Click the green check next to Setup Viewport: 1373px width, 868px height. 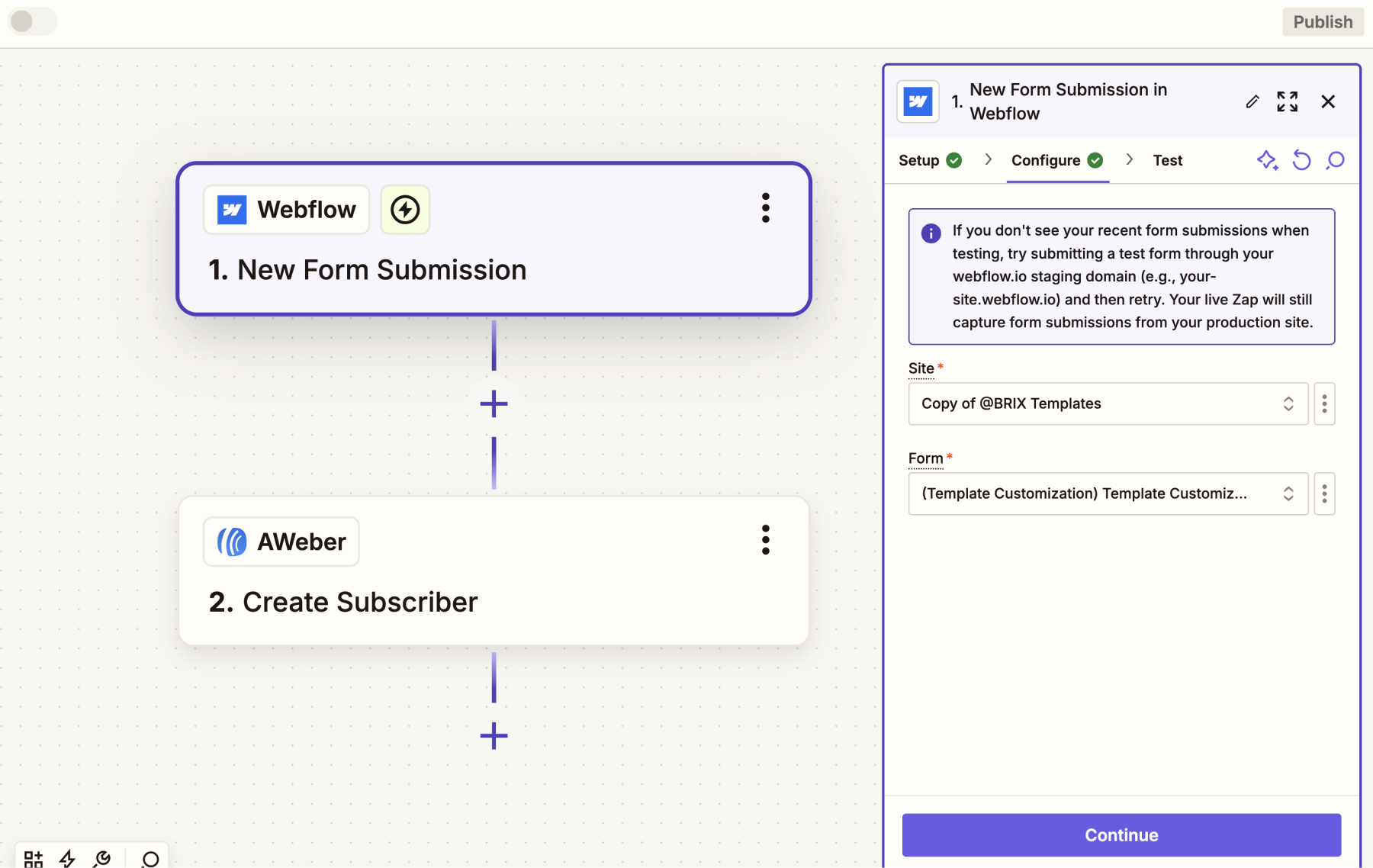pyautogui.click(x=953, y=160)
